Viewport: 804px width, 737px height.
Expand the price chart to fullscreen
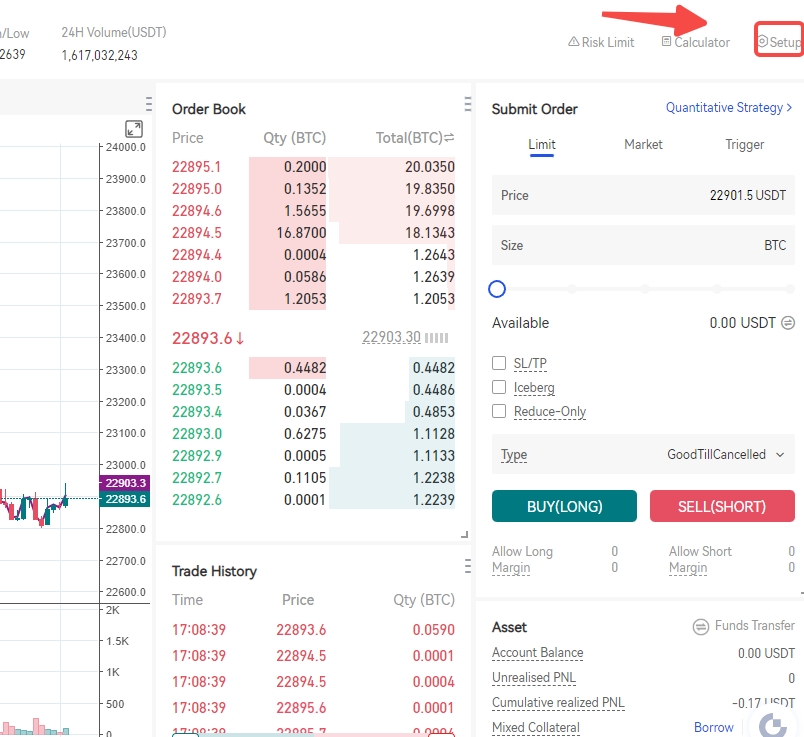pos(134,129)
